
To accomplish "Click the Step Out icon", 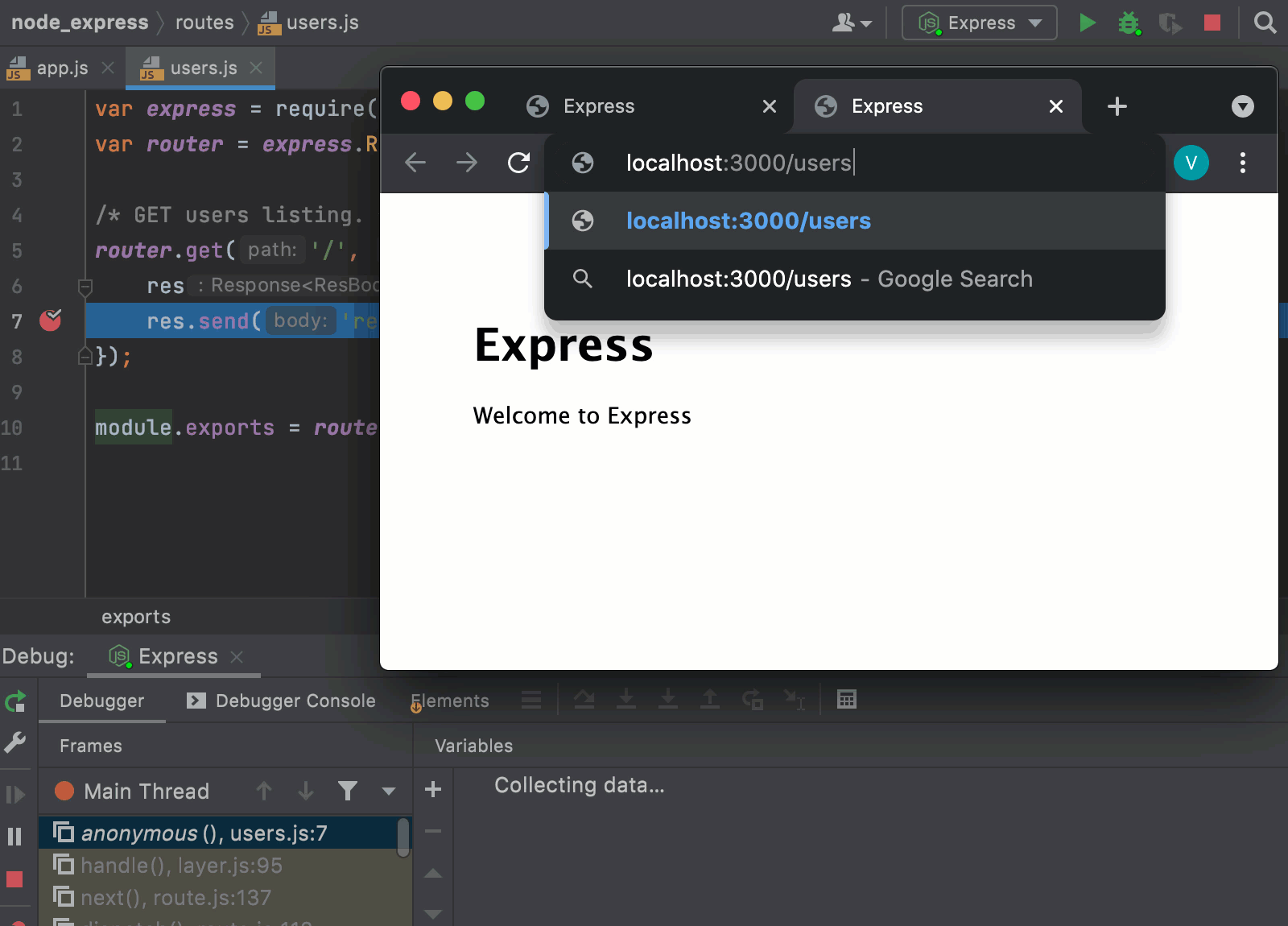I will coord(710,700).
